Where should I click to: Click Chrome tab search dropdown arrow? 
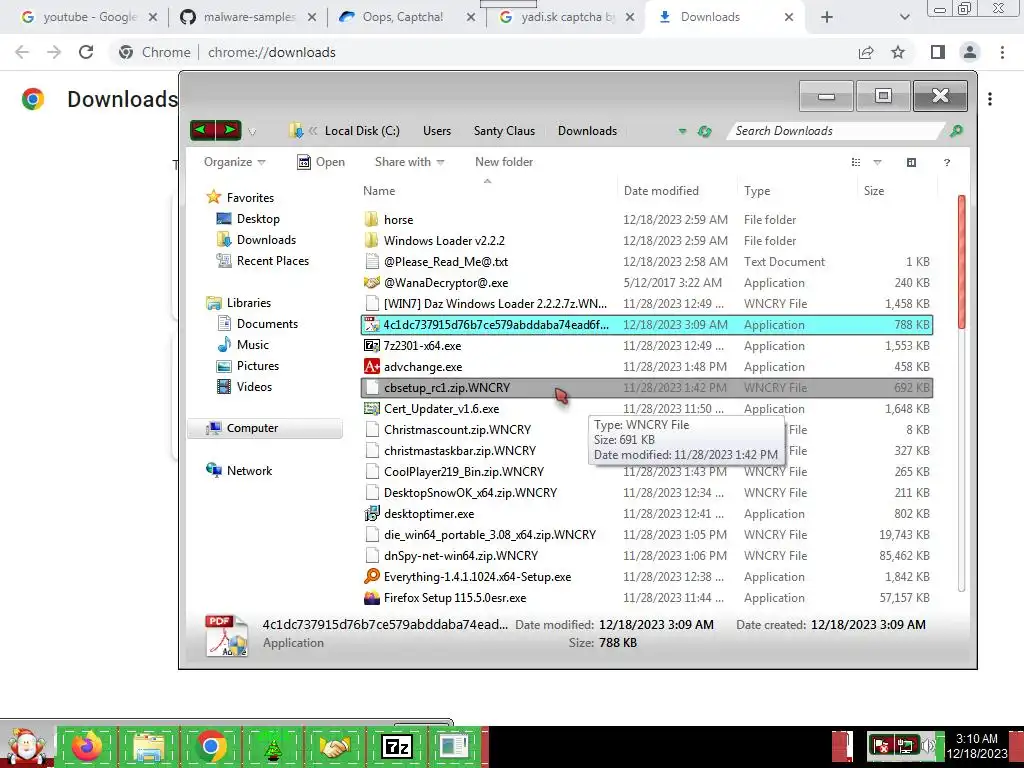click(x=904, y=18)
